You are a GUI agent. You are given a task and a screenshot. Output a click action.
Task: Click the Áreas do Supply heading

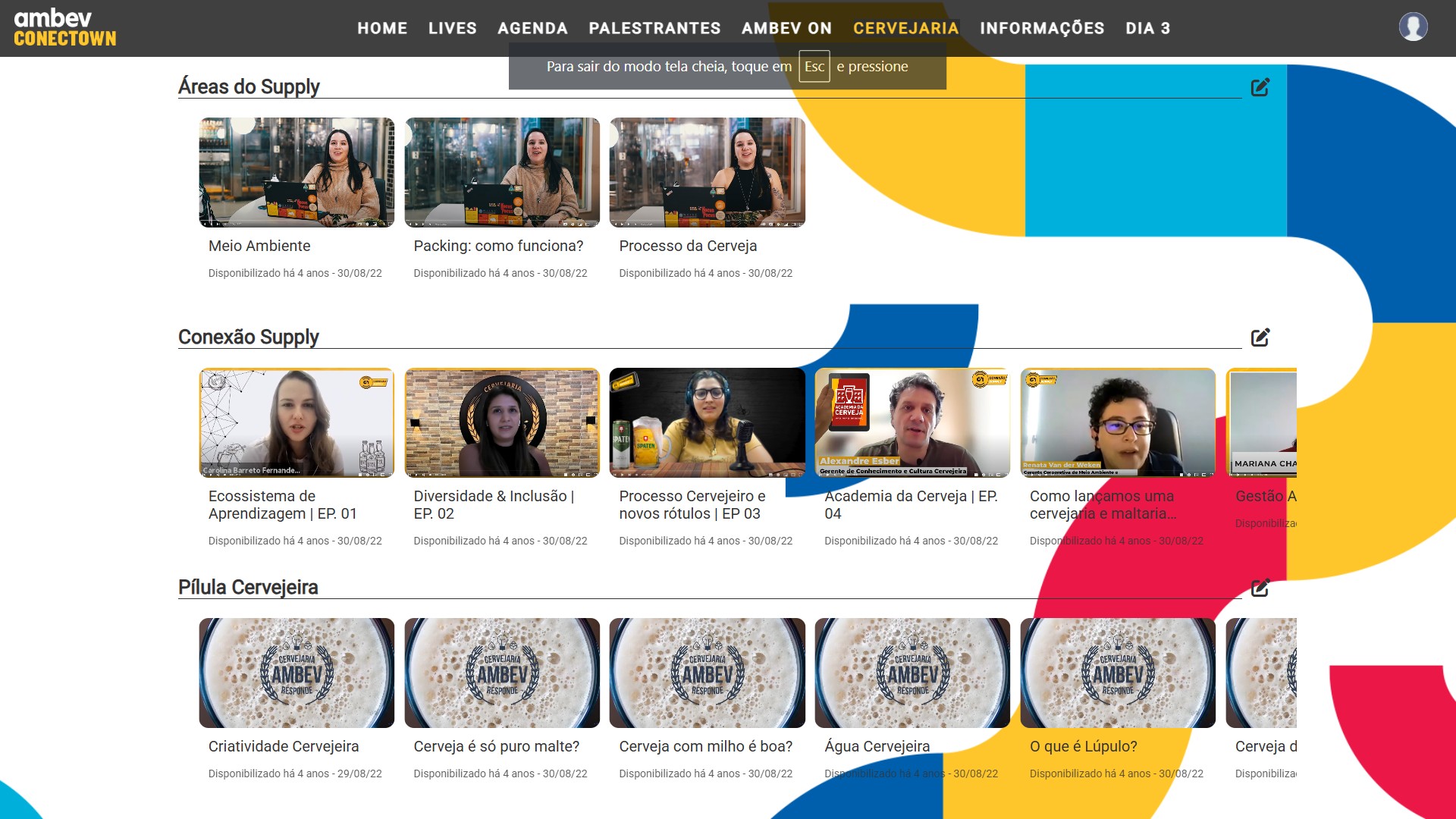[249, 86]
